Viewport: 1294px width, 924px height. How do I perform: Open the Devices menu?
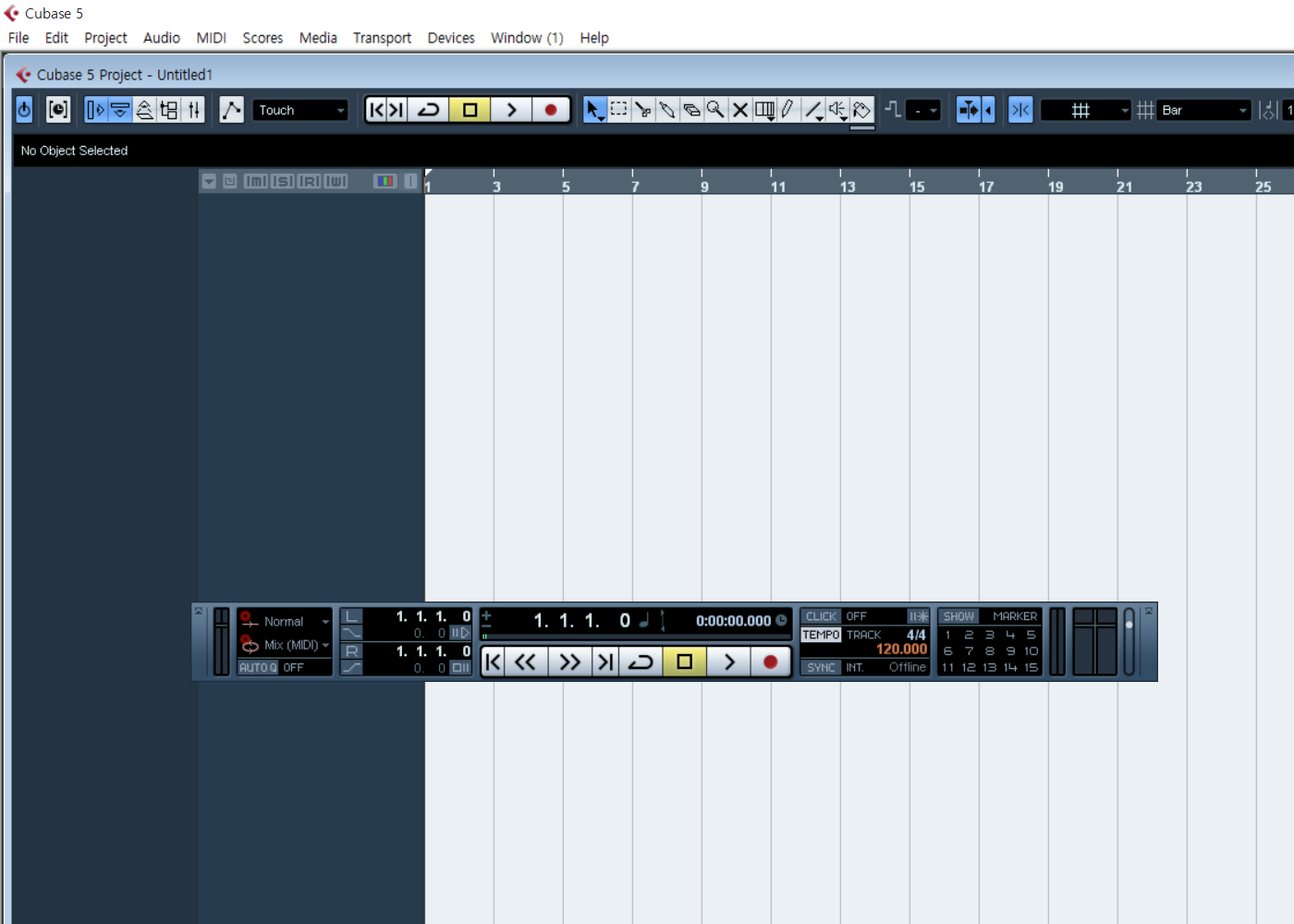click(451, 38)
